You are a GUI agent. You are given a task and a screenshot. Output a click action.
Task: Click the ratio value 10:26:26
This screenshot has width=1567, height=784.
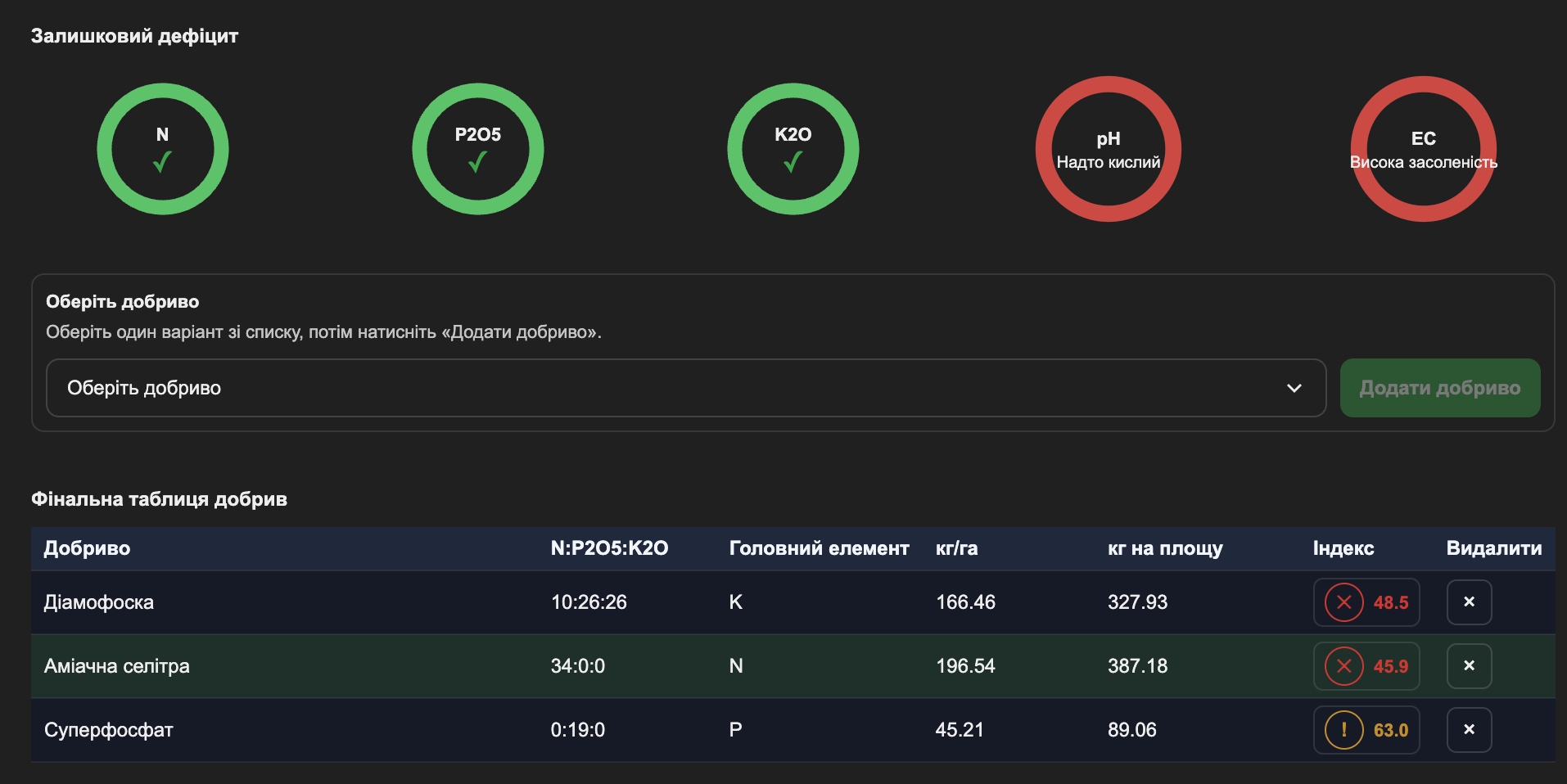tap(589, 602)
